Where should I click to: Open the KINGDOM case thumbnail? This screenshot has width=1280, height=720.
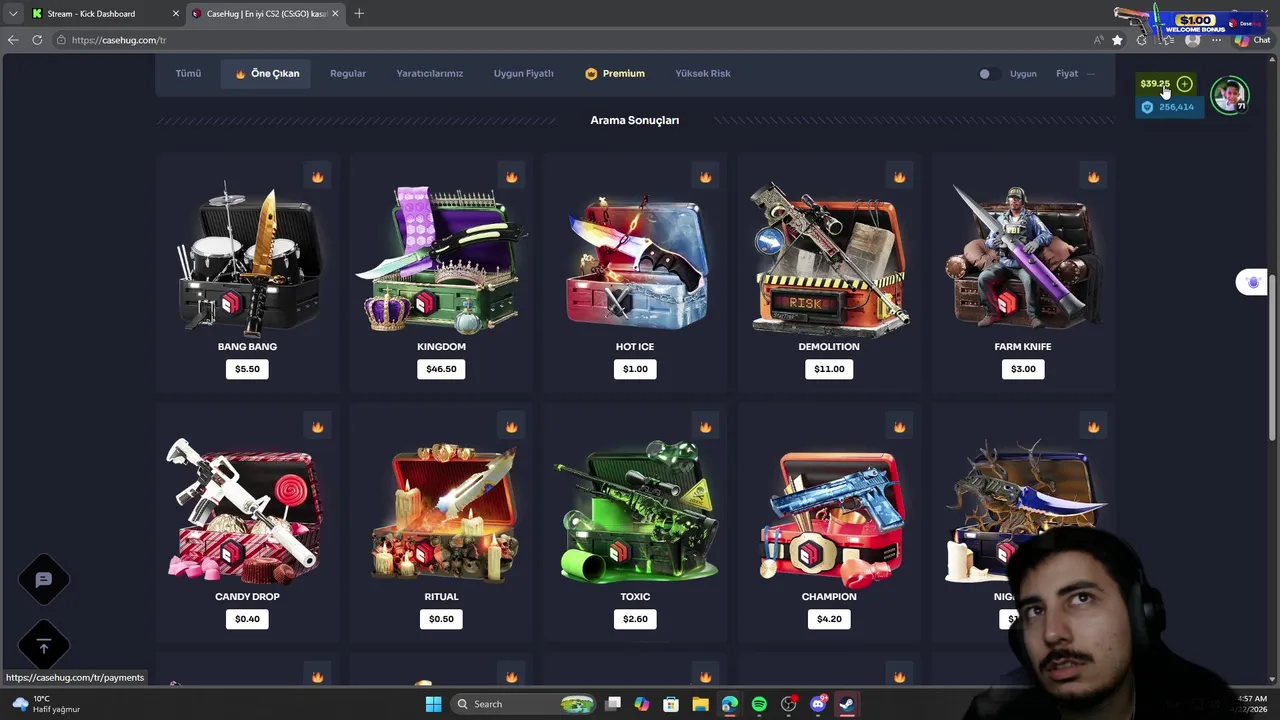pyautogui.click(x=441, y=260)
